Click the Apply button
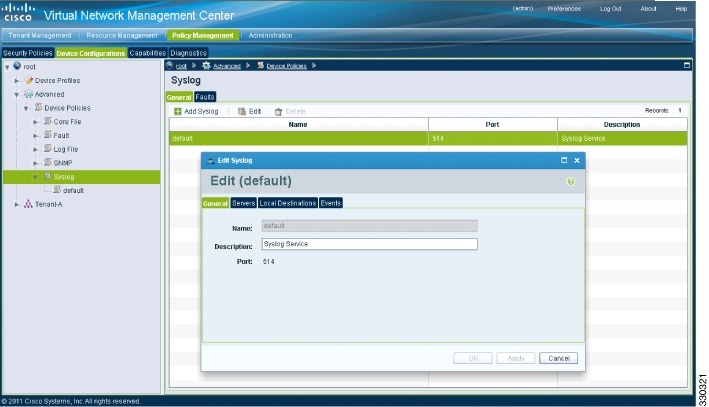 coord(516,358)
